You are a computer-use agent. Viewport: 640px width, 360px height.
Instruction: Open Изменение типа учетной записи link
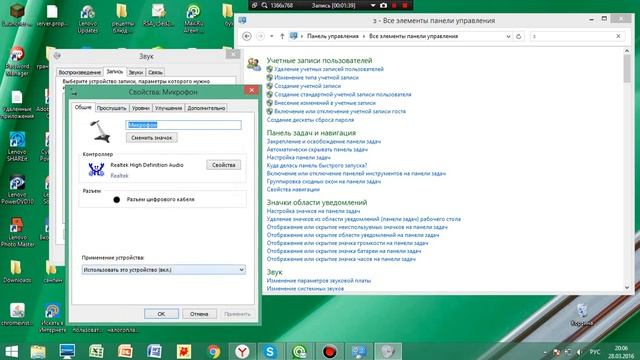coord(316,77)
